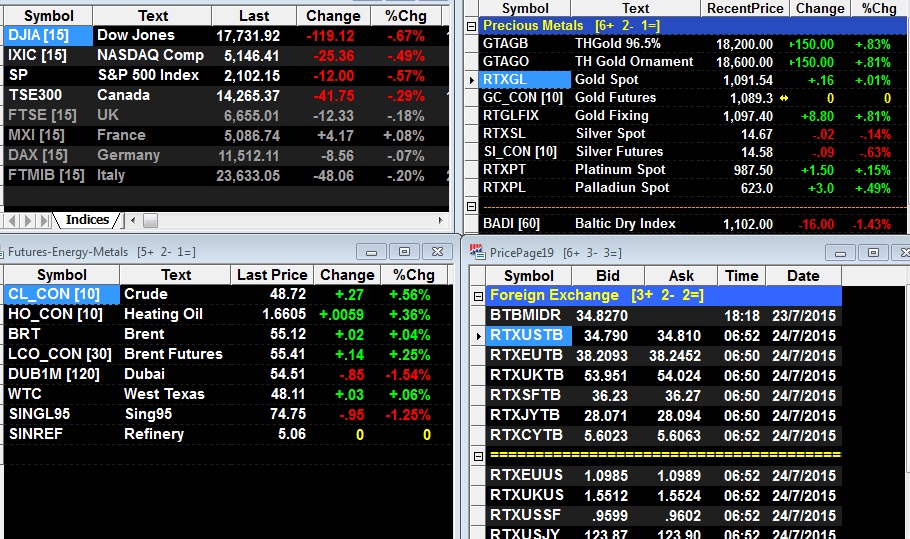Maximize the PricePage19 window

[873, 253]
